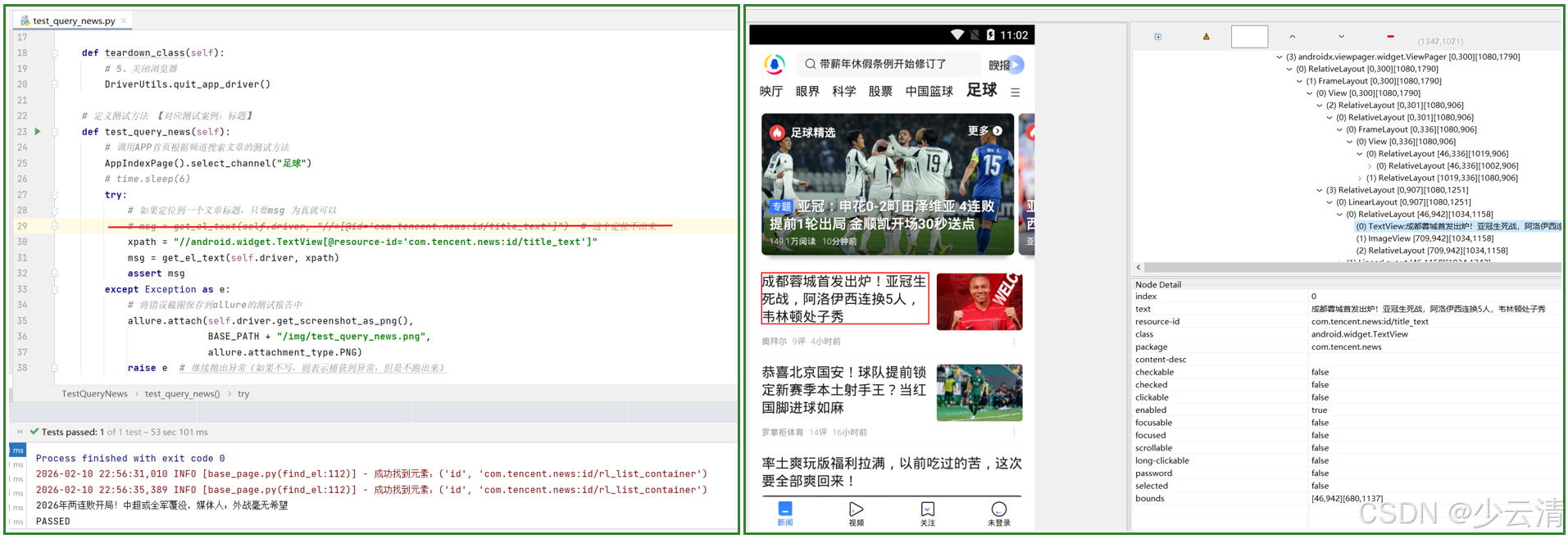Click the down-arrow next node button
The height and width of the screenshot is (539, 1568).
[x=1341, y=37]
